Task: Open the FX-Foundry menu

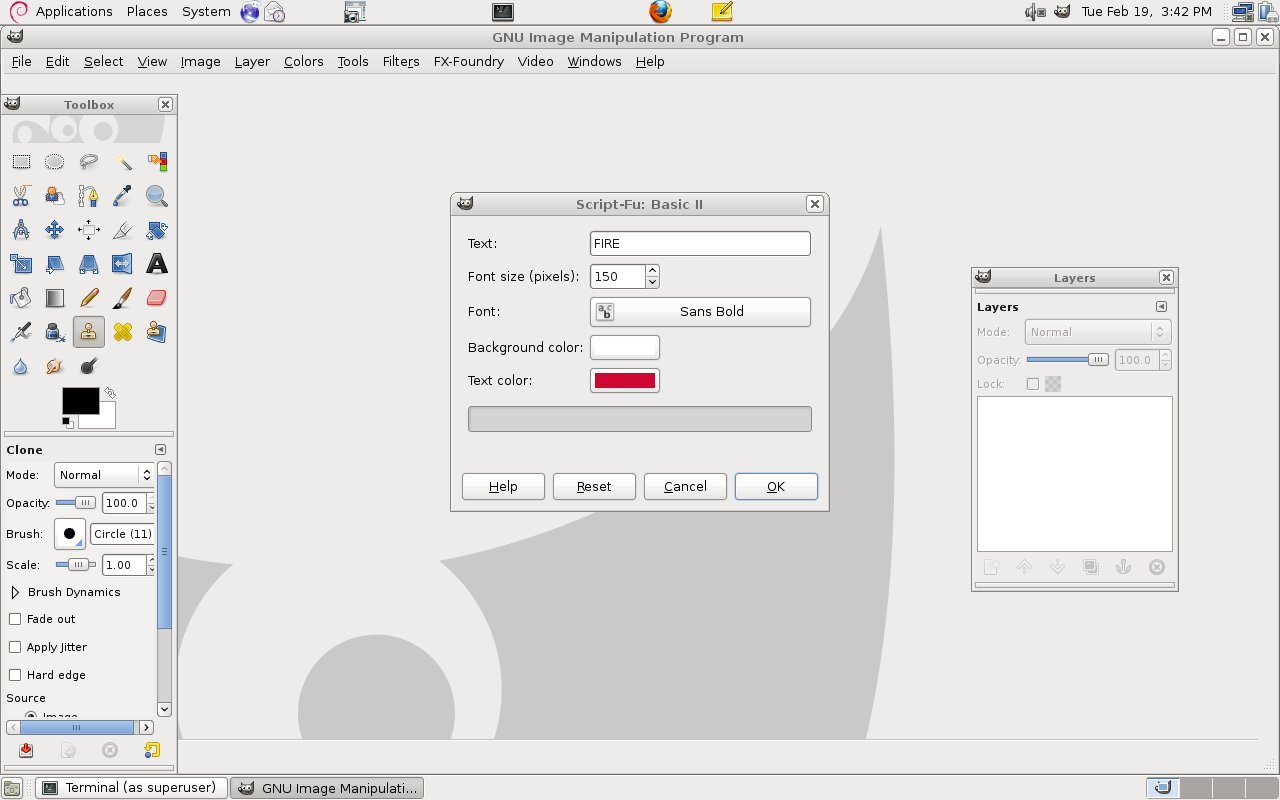Action: click(468, 61)
